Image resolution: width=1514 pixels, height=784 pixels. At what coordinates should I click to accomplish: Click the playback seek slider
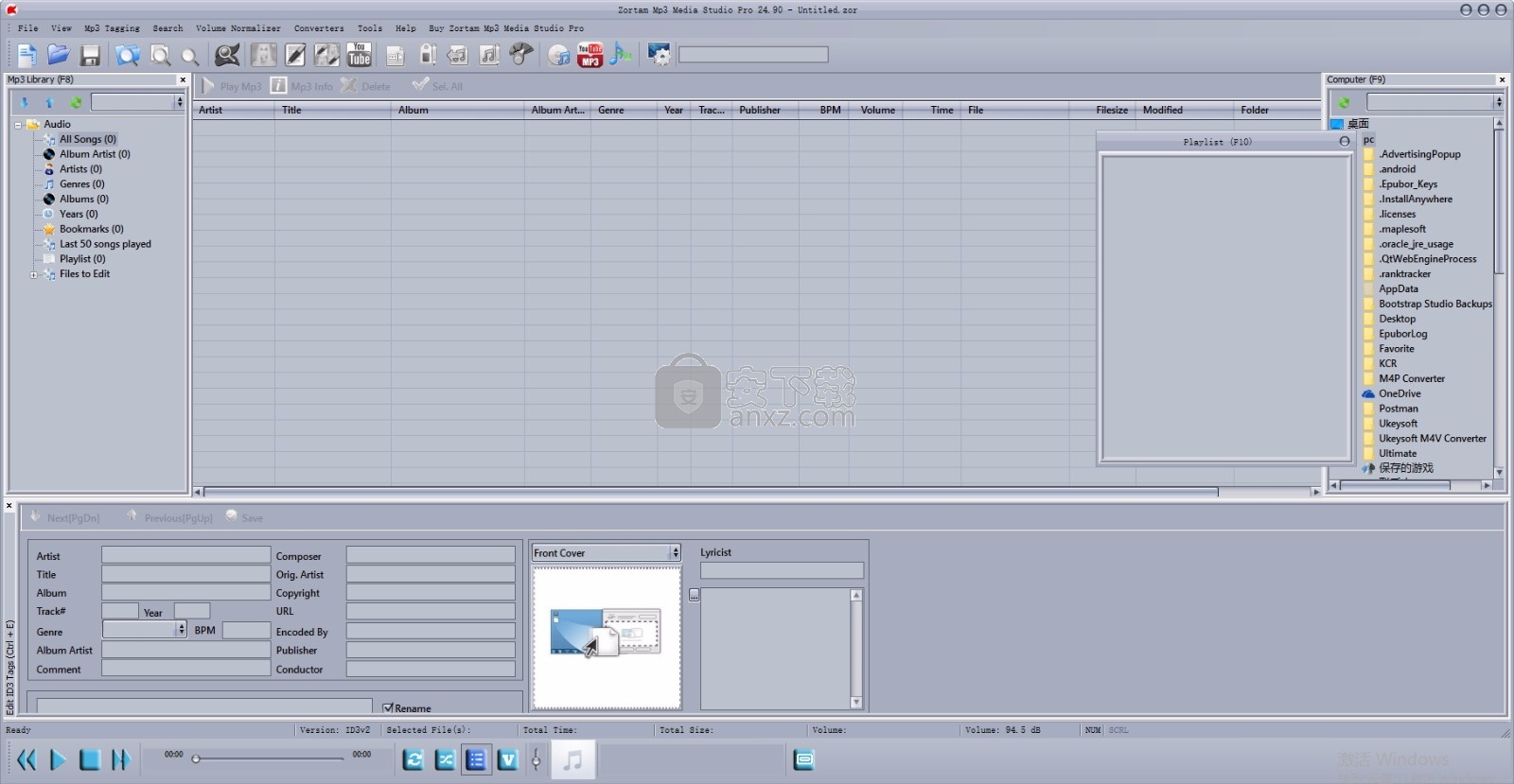(269, 758)
